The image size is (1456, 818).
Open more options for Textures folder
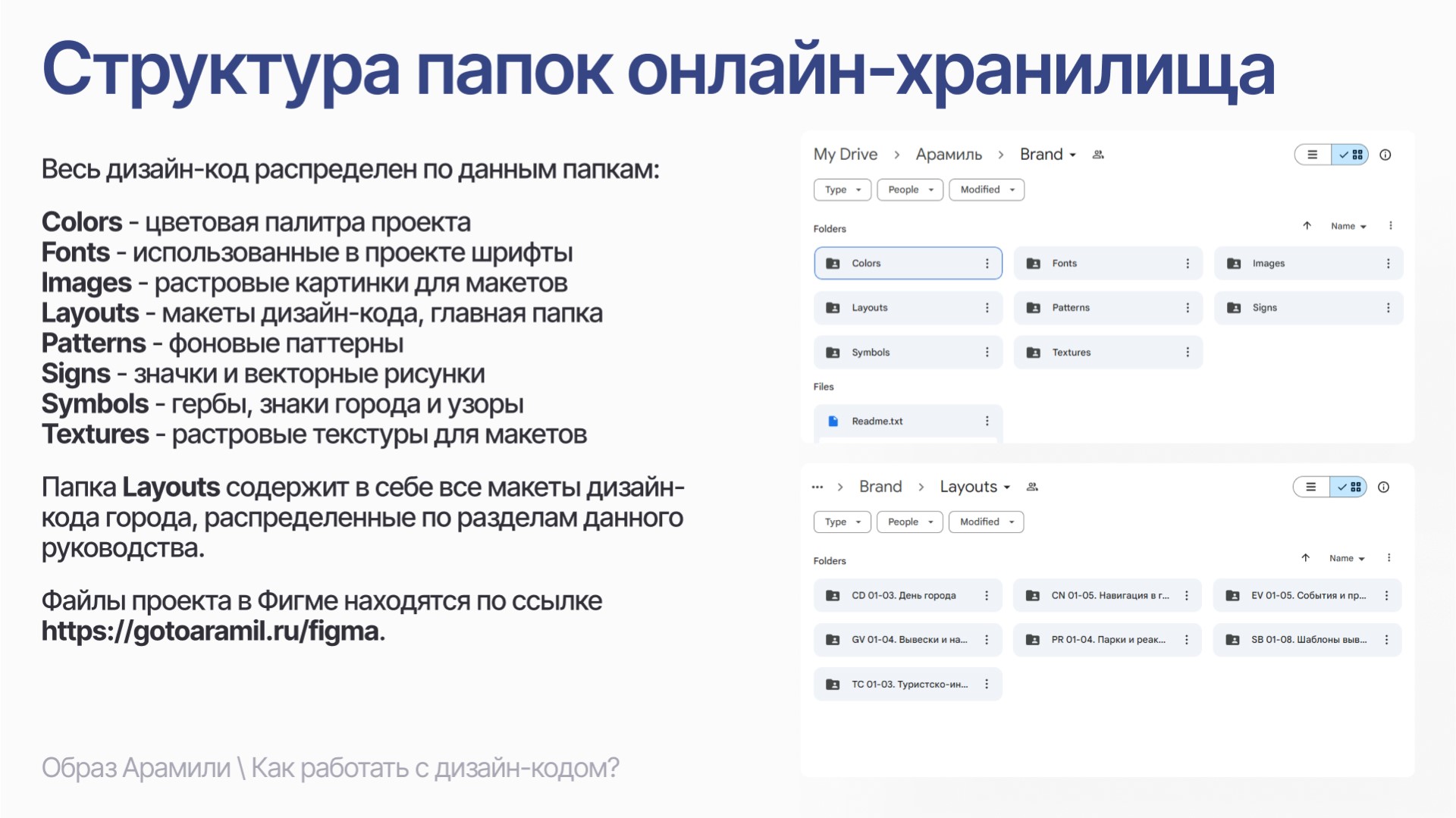point(1187,352)
